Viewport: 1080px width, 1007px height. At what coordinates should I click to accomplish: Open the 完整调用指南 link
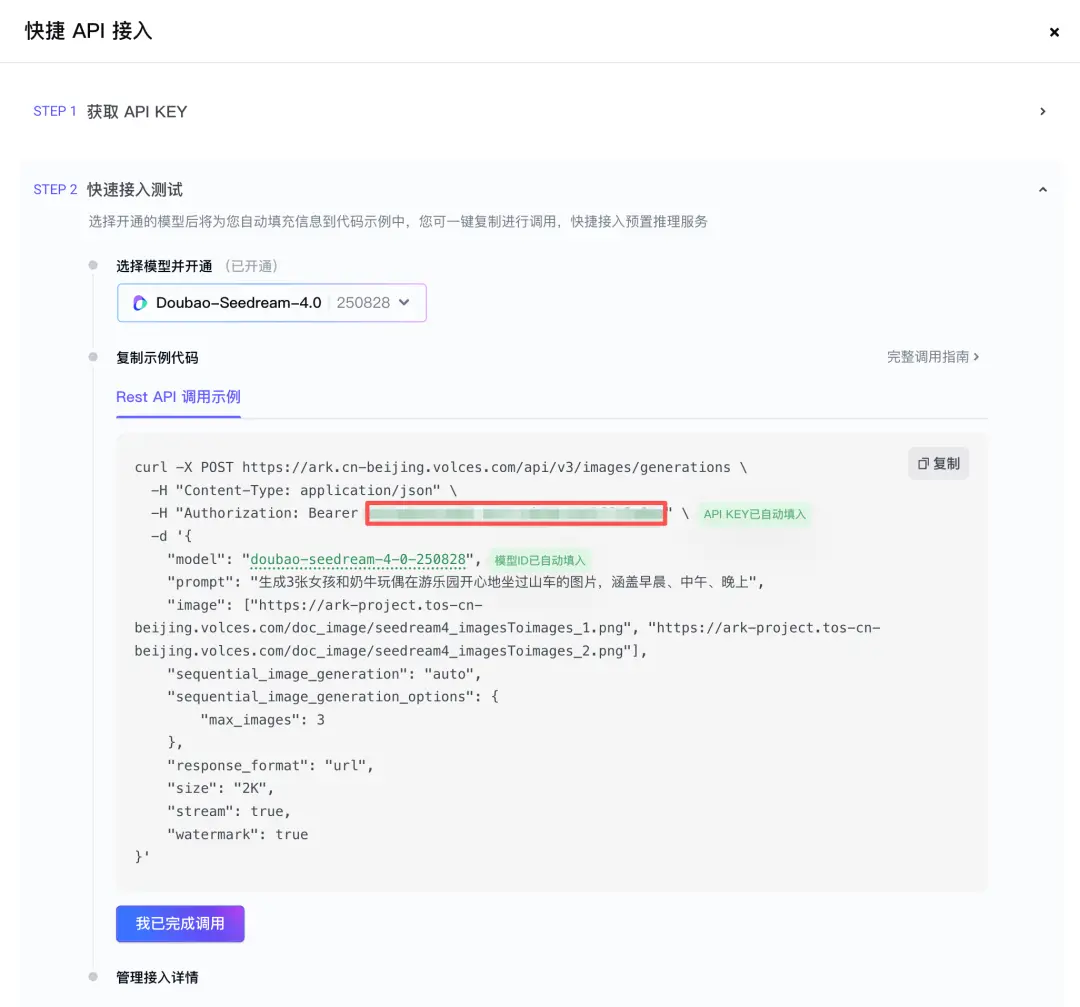click(932, 357)
